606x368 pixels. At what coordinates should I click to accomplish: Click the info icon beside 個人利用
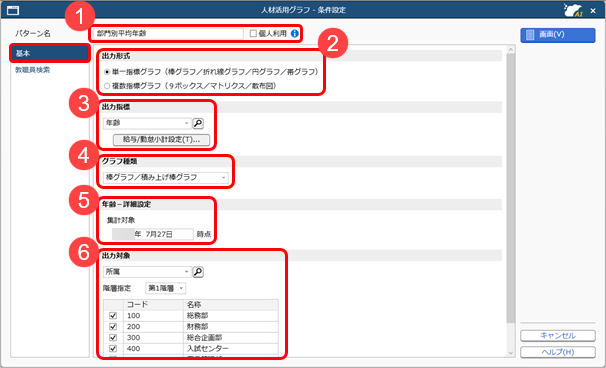pos(294,34)
